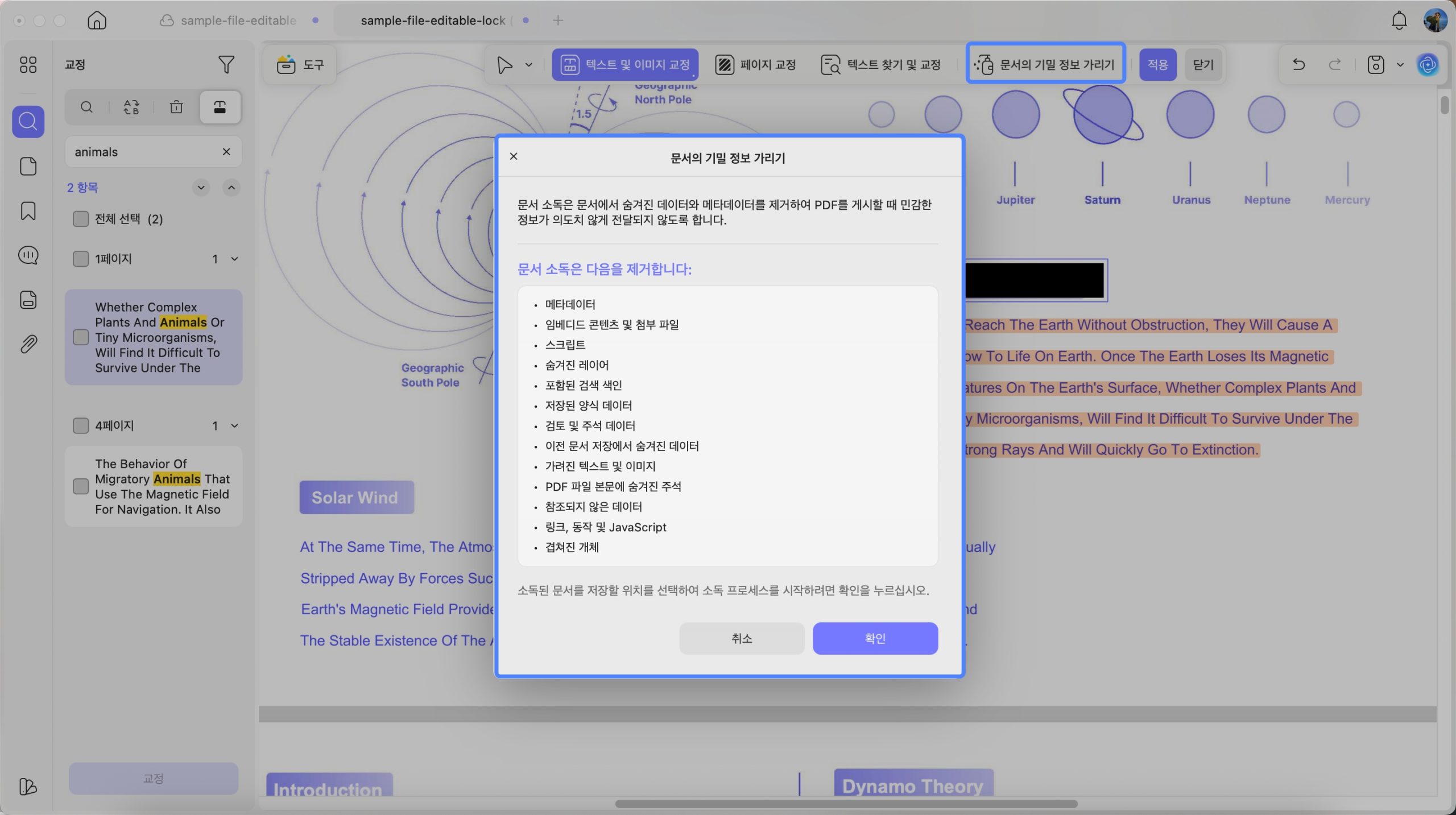
Task: Open the attachments paperclip icon
Action: pyautogui.click(x=28, y=344)
